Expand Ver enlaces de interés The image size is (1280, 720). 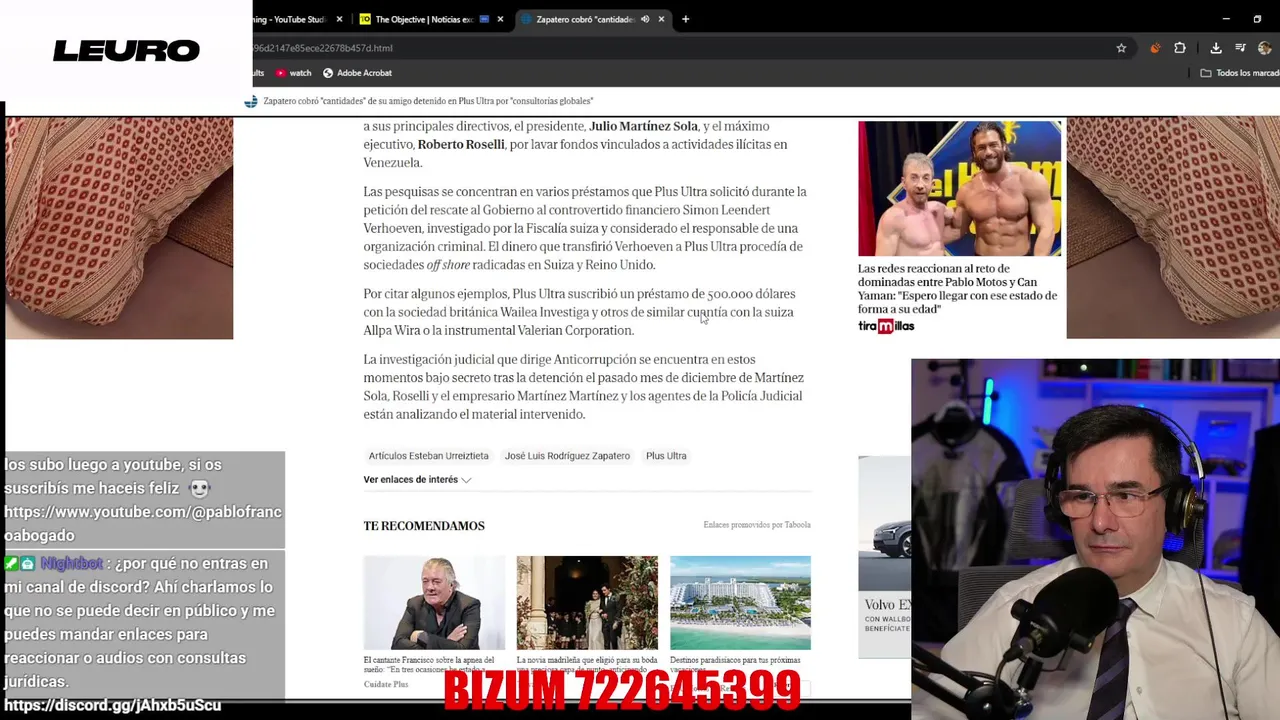point(417,480)
